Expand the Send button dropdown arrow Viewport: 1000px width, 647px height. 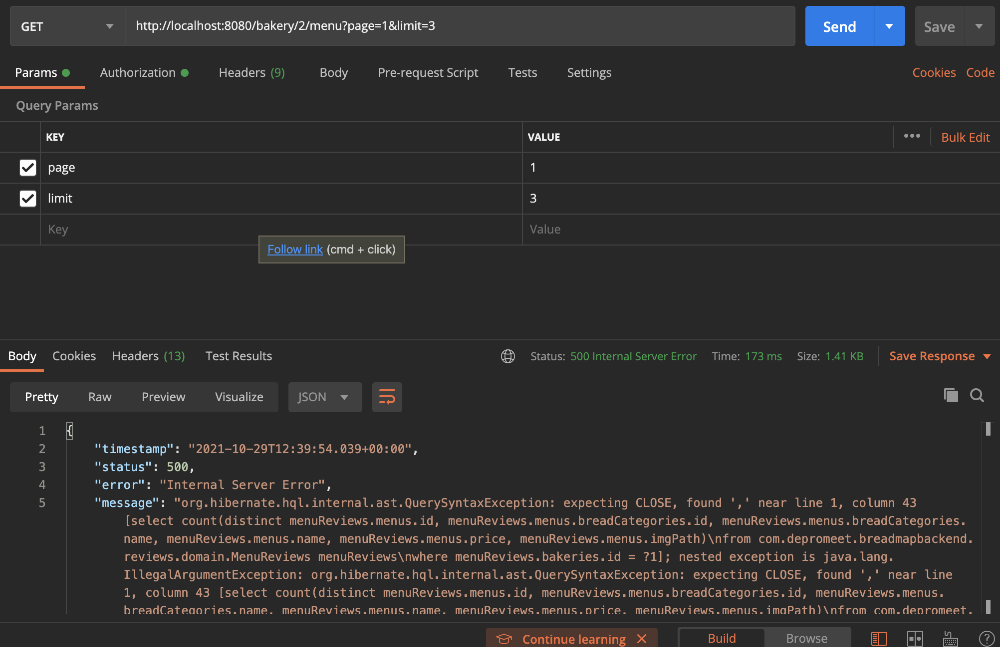(889, 26)
